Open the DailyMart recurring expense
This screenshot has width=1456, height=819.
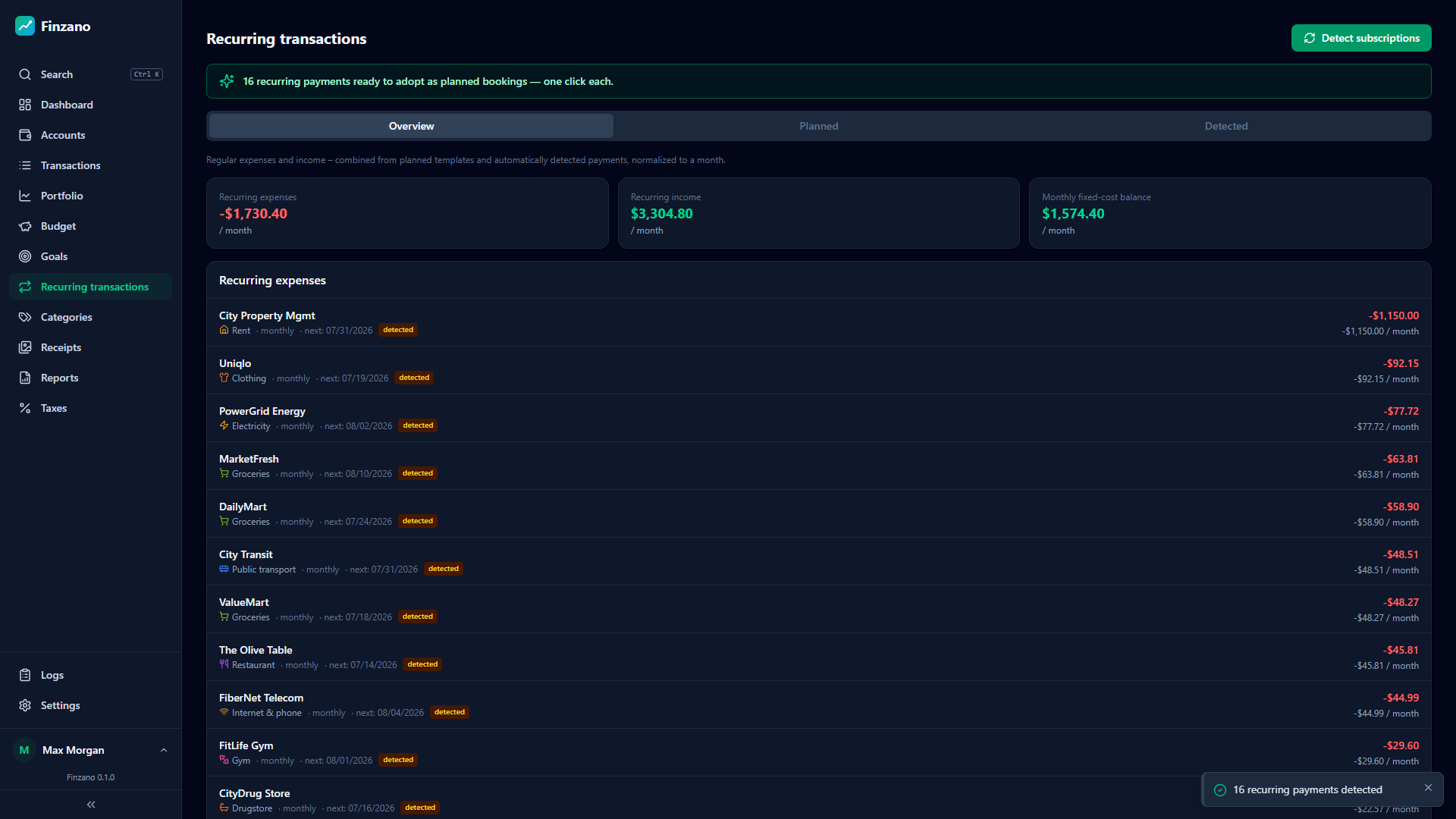tap(819, 513)
